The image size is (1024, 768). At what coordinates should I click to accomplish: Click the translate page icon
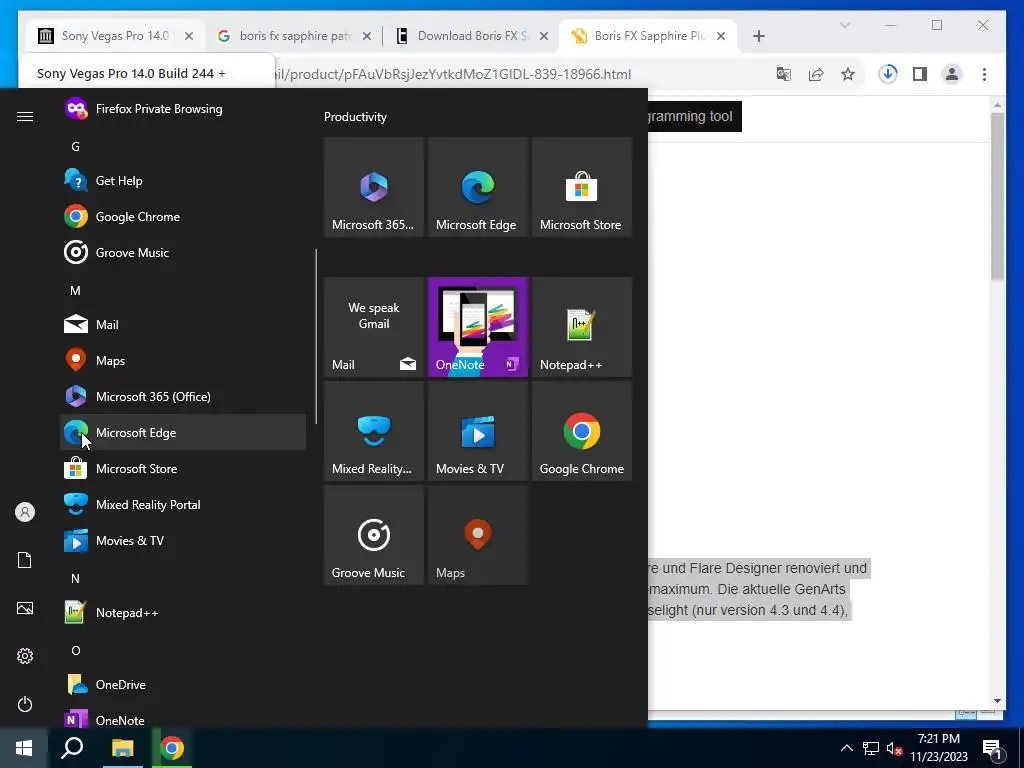click(784, 74)
